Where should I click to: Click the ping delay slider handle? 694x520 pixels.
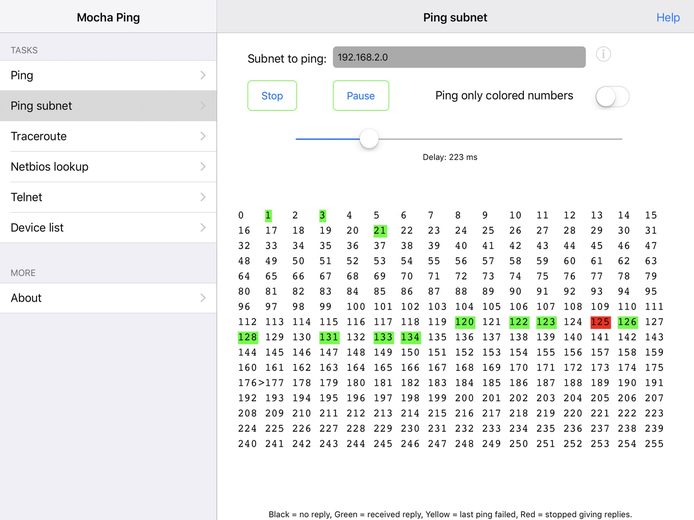tap(369, 139)
